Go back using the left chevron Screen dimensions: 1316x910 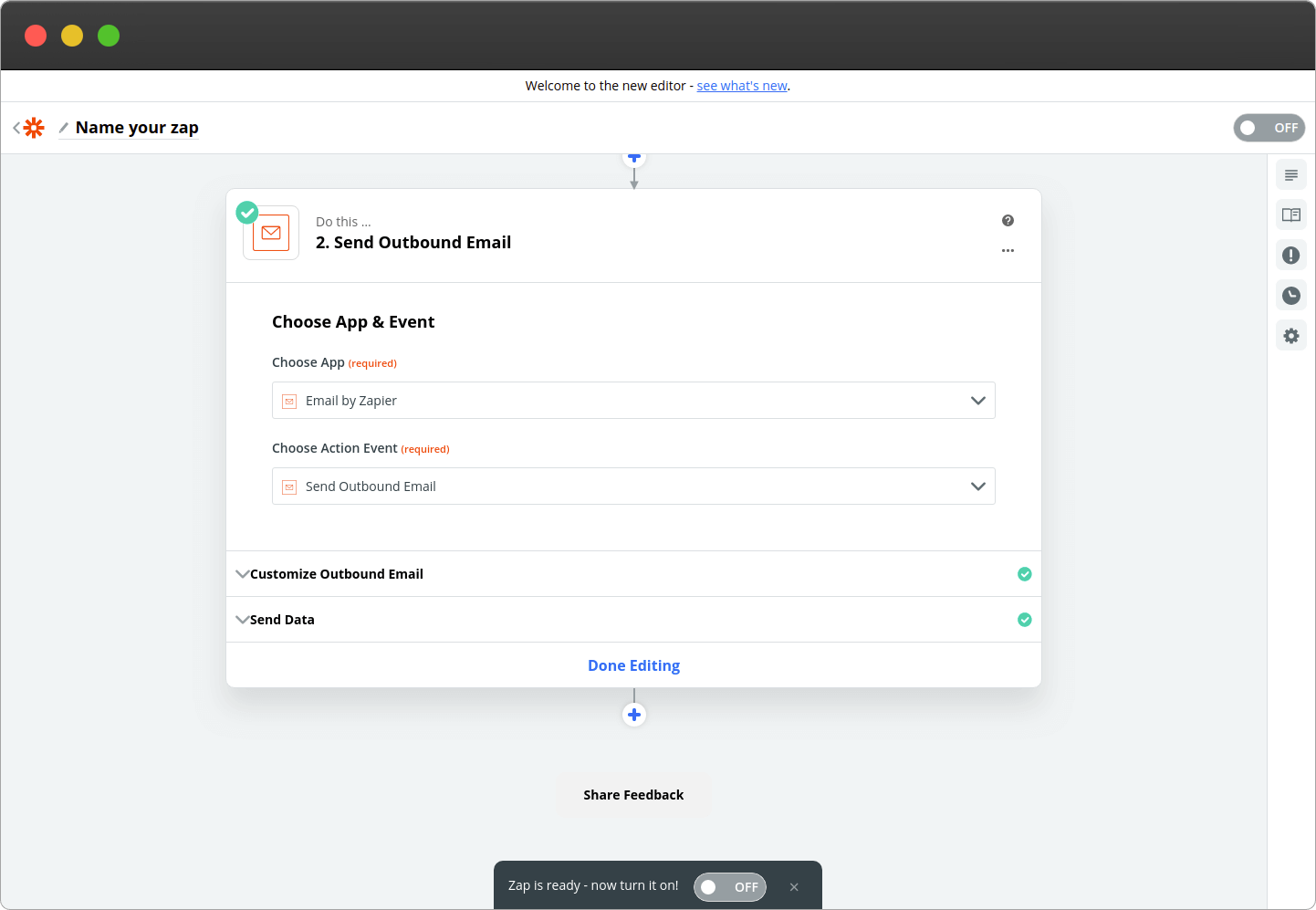pos(16,128)
